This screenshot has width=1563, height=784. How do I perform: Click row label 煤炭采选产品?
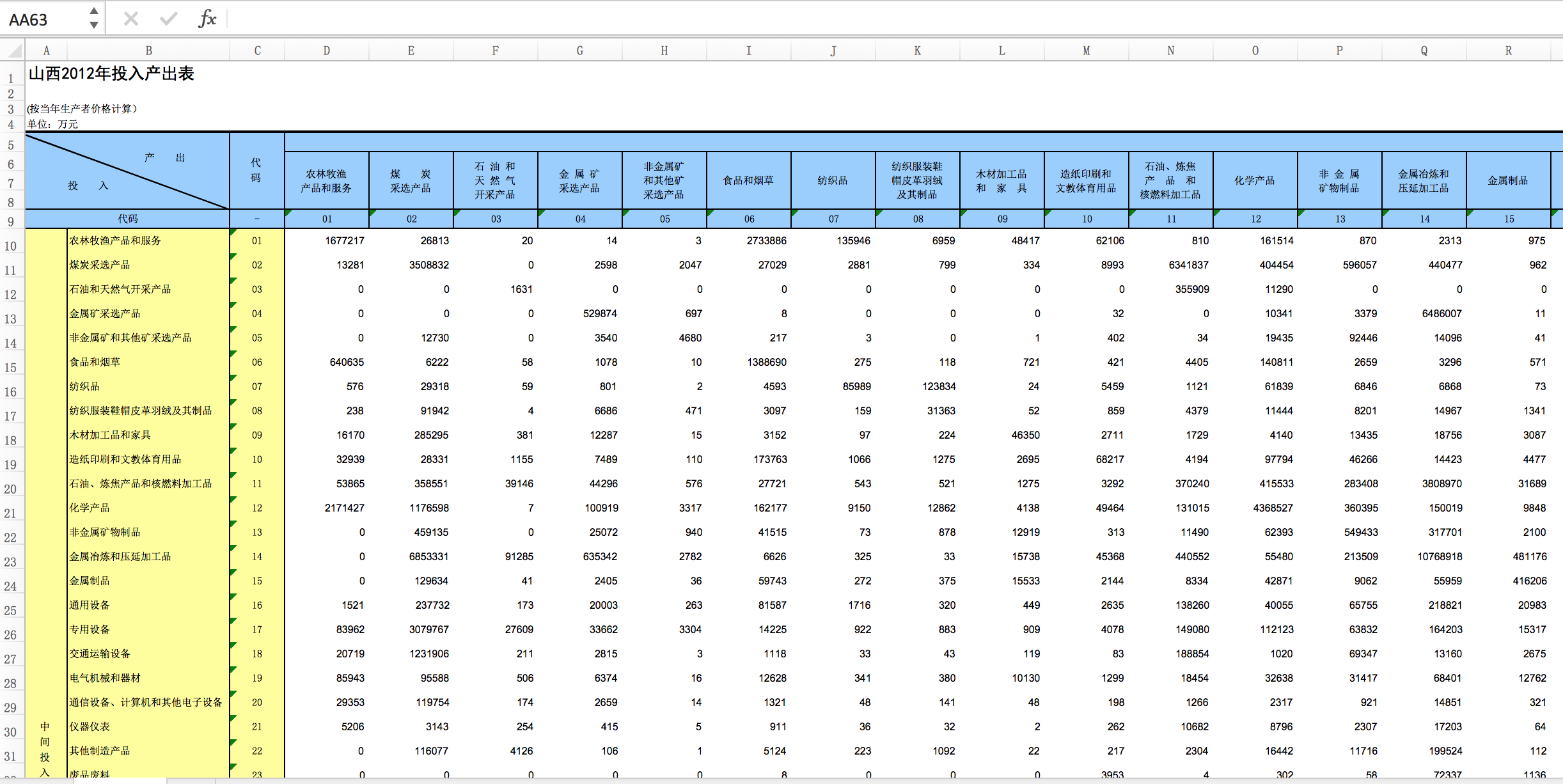100,265
